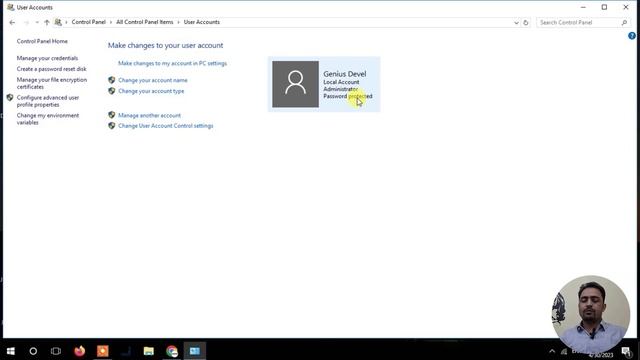Open Change my environment variables
The width and height of the screenshot is (640, 360).
[48, 119]
